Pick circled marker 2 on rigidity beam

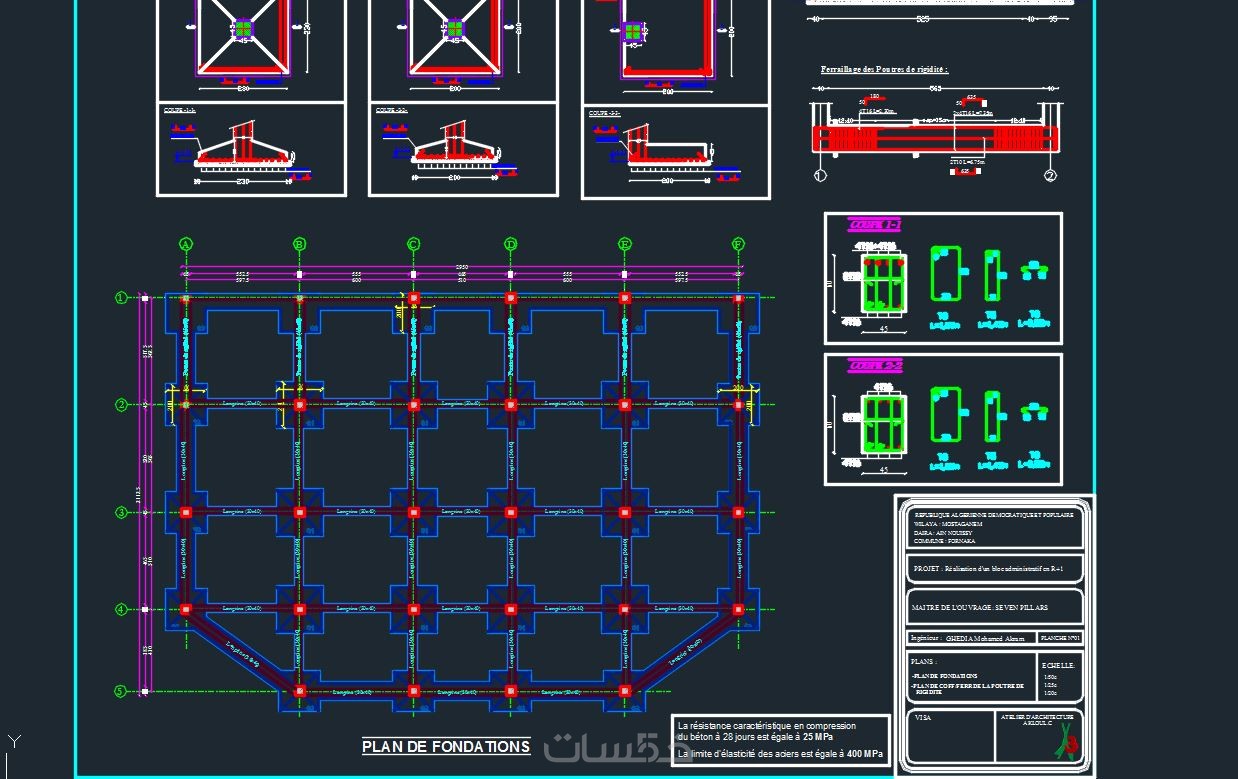click(x=1050, y=176)
